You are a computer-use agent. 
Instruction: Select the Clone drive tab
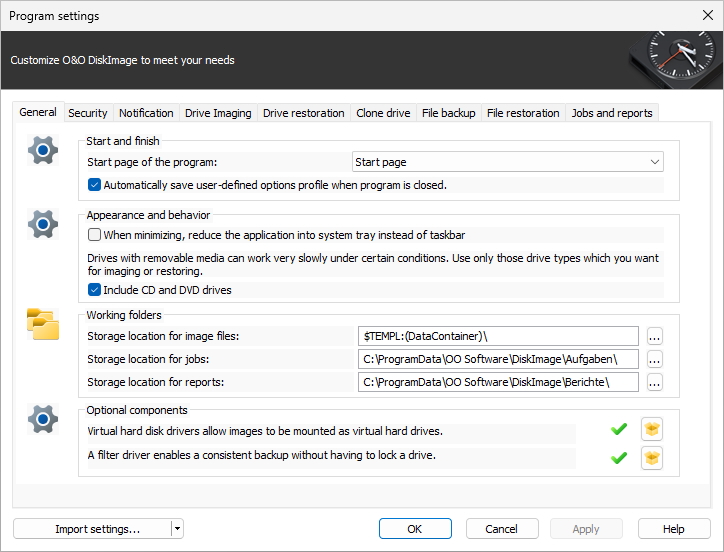383,113
